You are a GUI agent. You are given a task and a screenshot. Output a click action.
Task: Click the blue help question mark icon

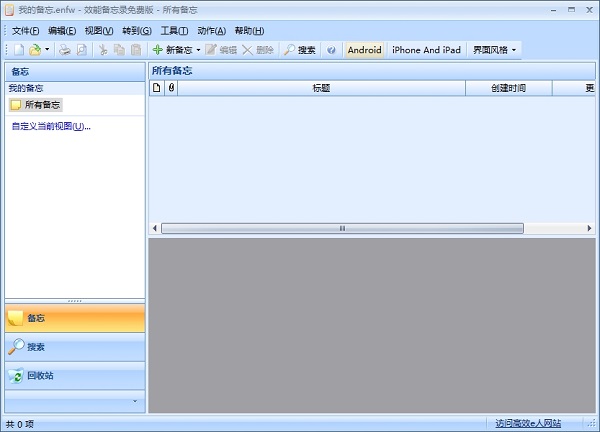331,49
